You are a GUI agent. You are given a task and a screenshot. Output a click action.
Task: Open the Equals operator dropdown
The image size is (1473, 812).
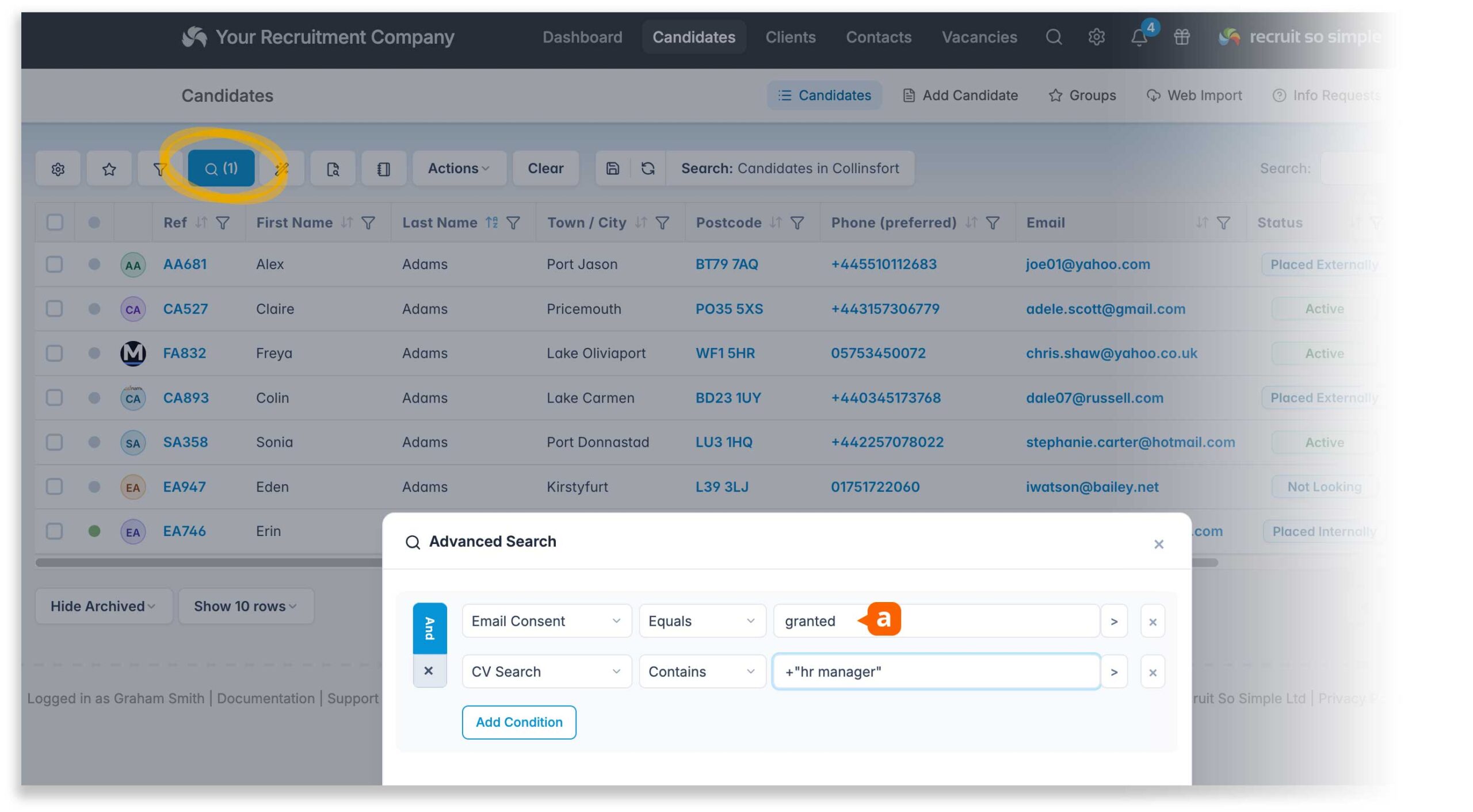tap(702, 621)
